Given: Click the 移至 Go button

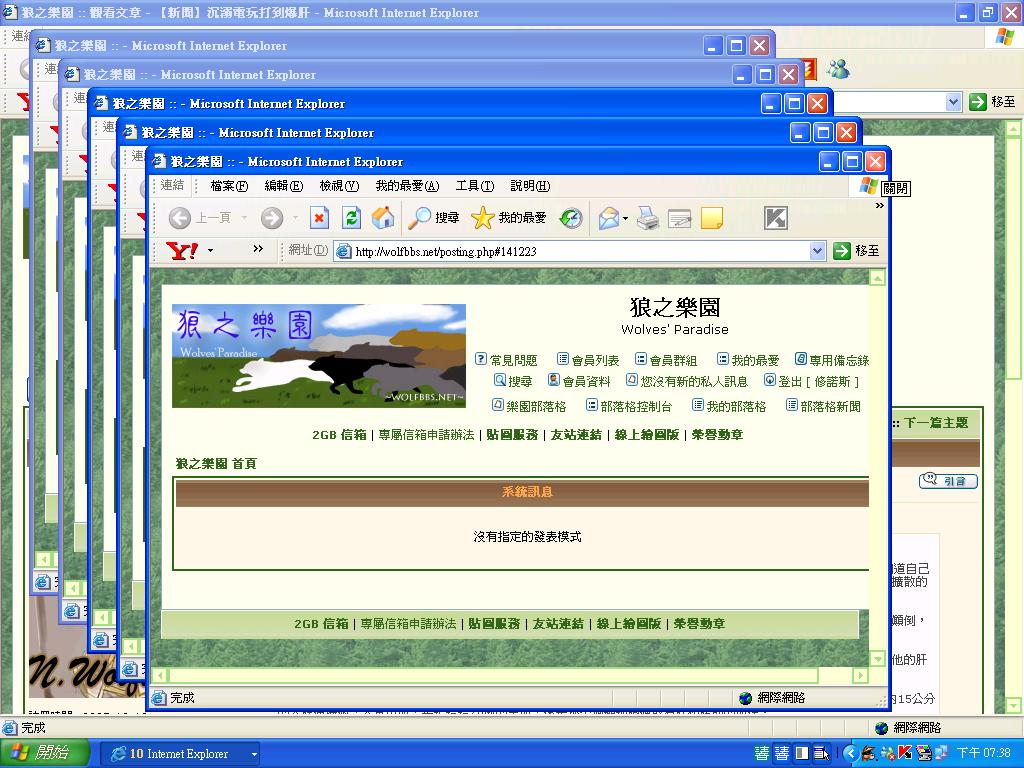Looking at the screenshot, I should 857,251.
